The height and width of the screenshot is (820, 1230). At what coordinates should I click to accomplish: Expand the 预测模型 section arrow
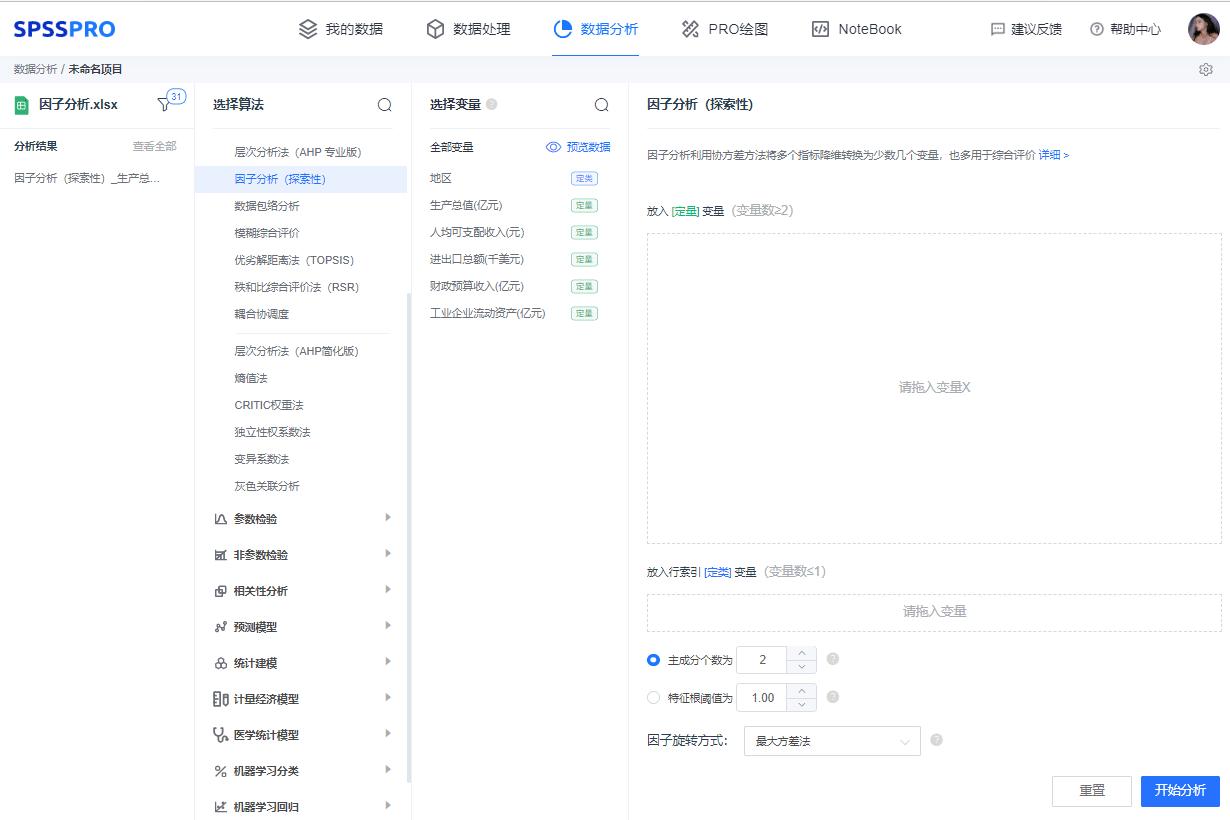388,626
